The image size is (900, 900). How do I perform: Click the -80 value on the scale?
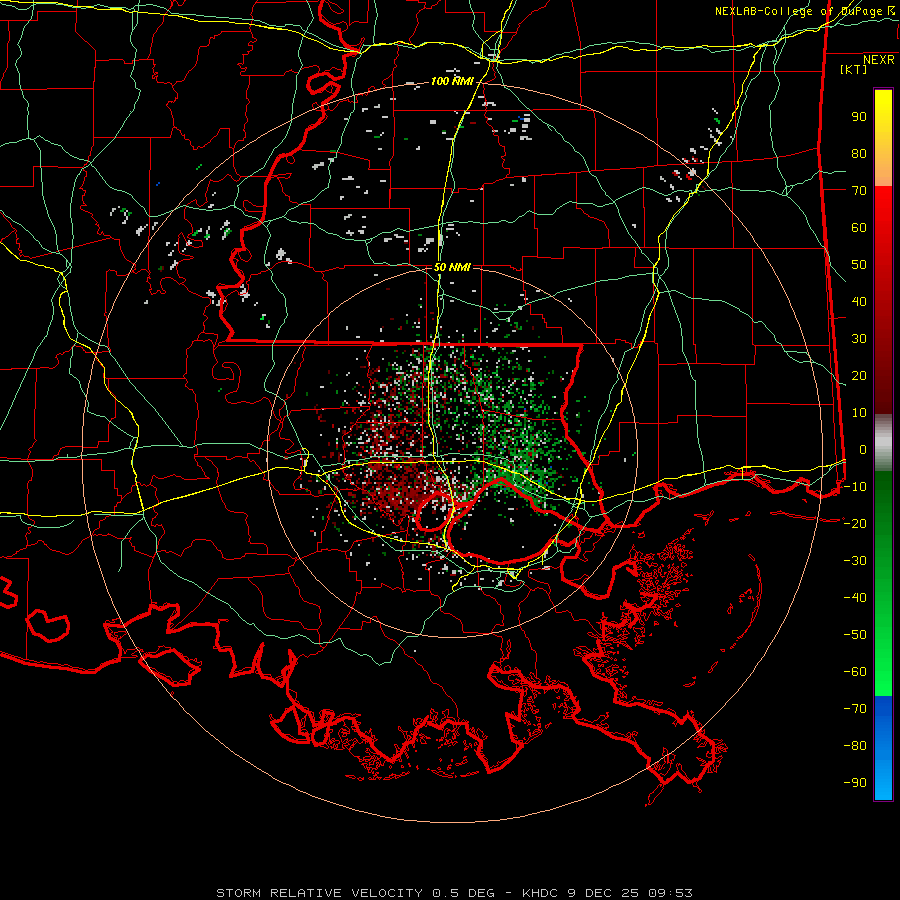(855, 746)
